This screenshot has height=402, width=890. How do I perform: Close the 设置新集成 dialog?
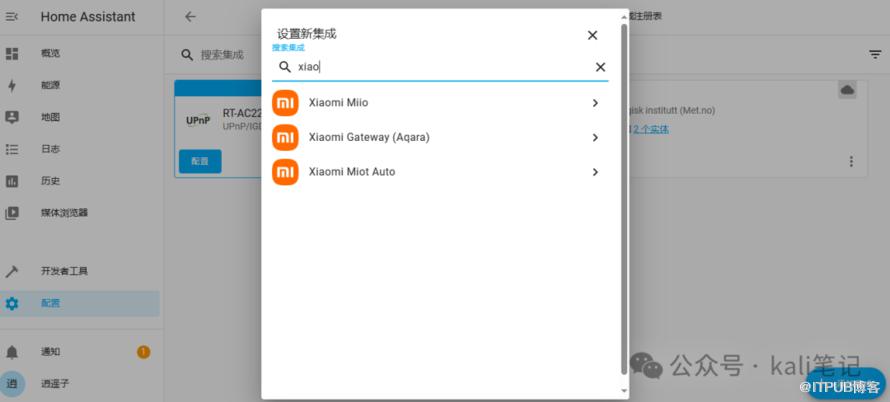(x=593, y=35)
